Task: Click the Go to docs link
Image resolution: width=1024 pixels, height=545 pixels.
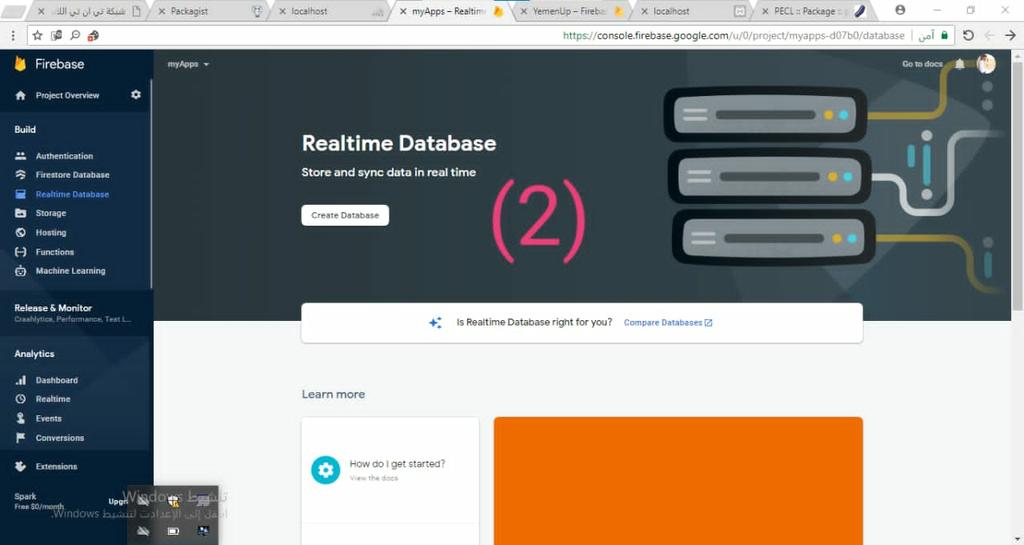Action: coord(922,64)
